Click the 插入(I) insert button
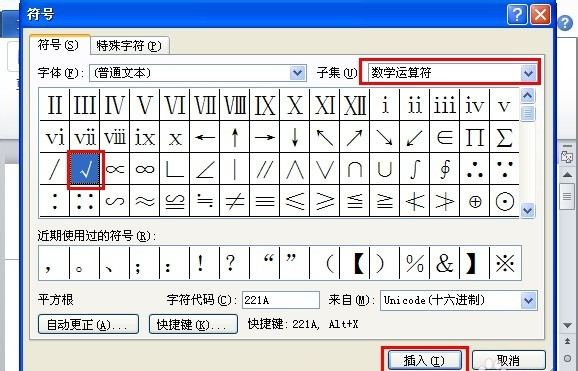Image resolution: width=578 pixels, height=371 pixels. point(425,360)
